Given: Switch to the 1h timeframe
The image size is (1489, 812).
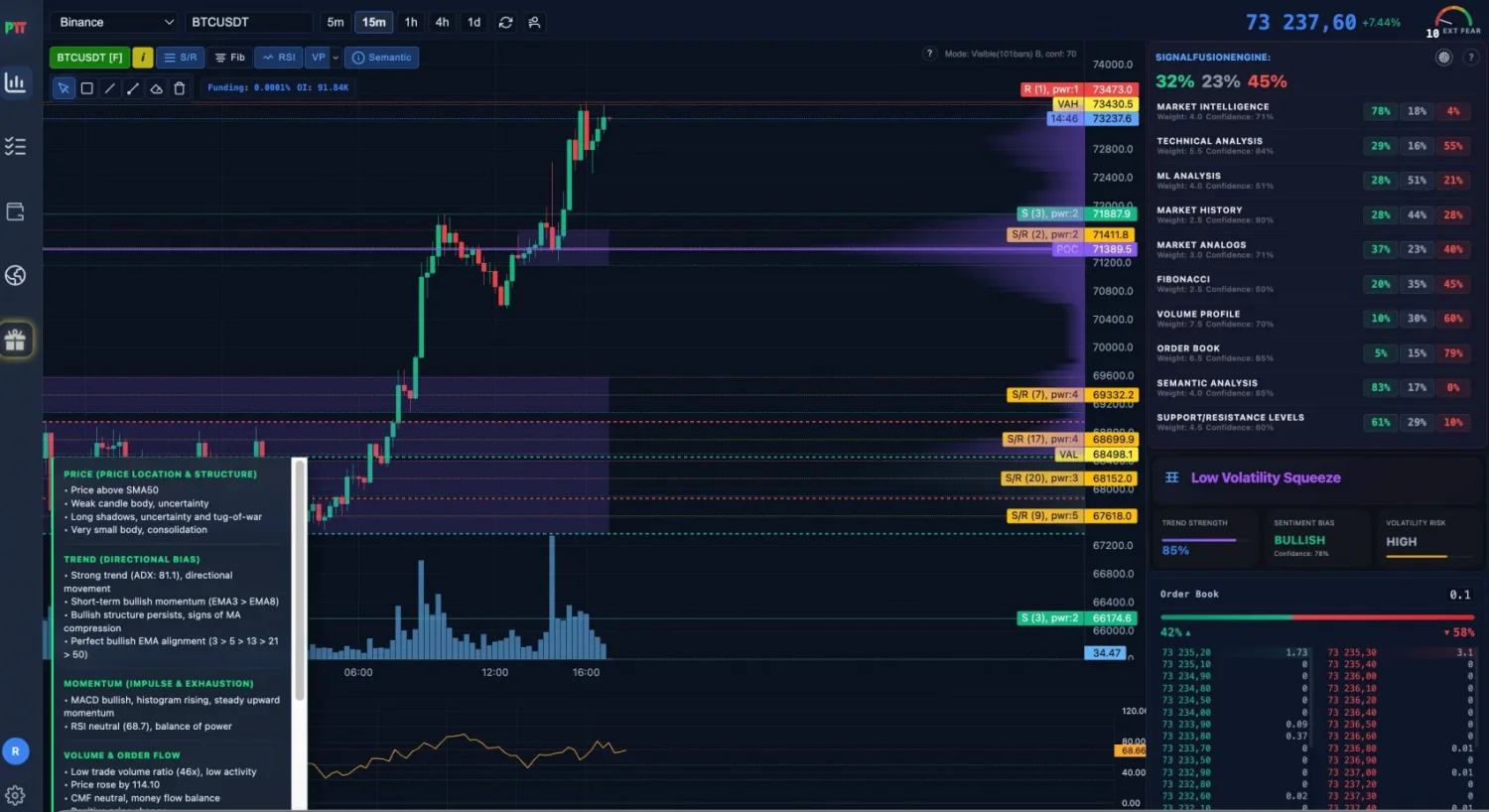Looking at the screenshot, I should click(x=411, y=22).
